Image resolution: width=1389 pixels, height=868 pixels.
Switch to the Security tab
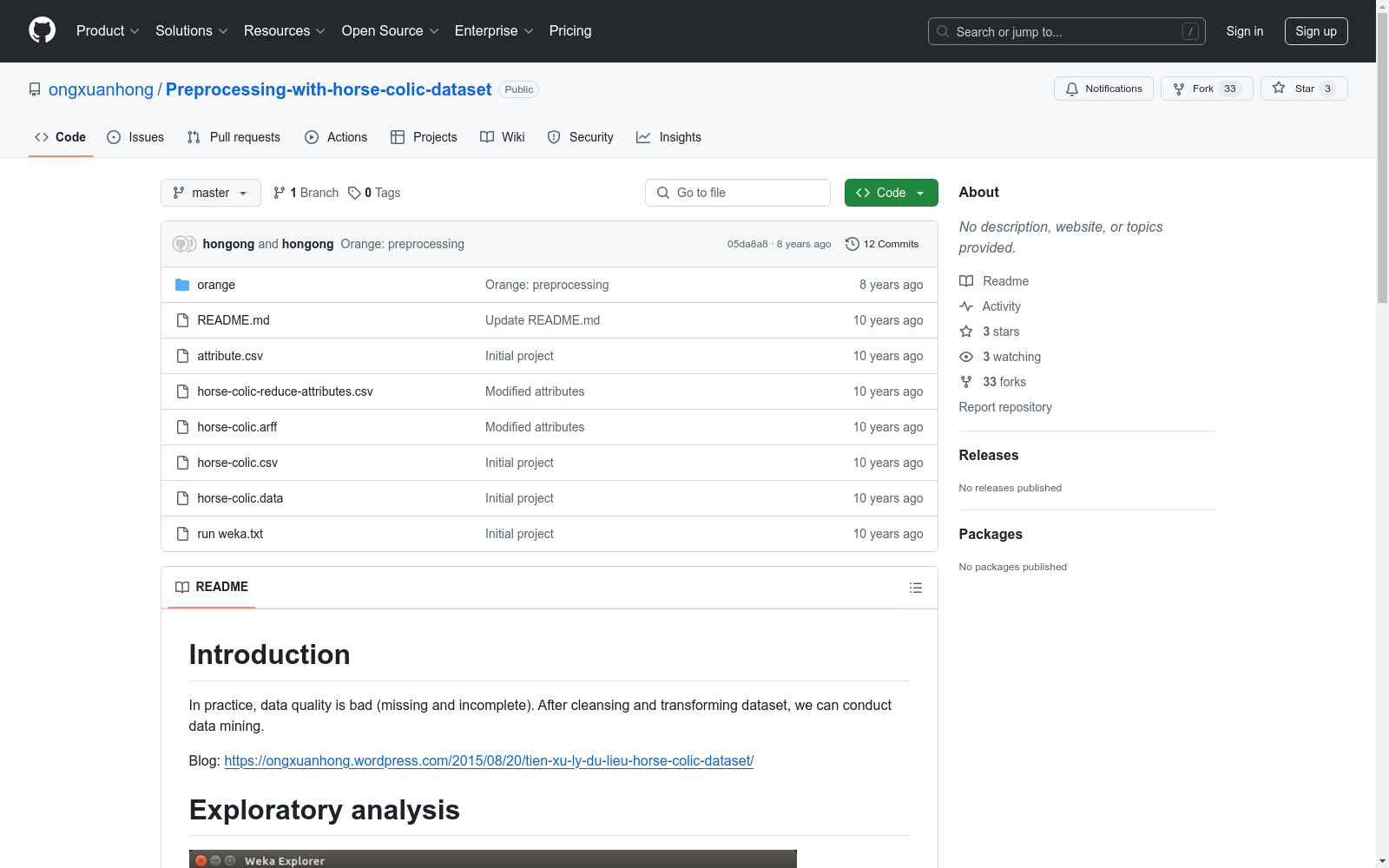(580, 137)
